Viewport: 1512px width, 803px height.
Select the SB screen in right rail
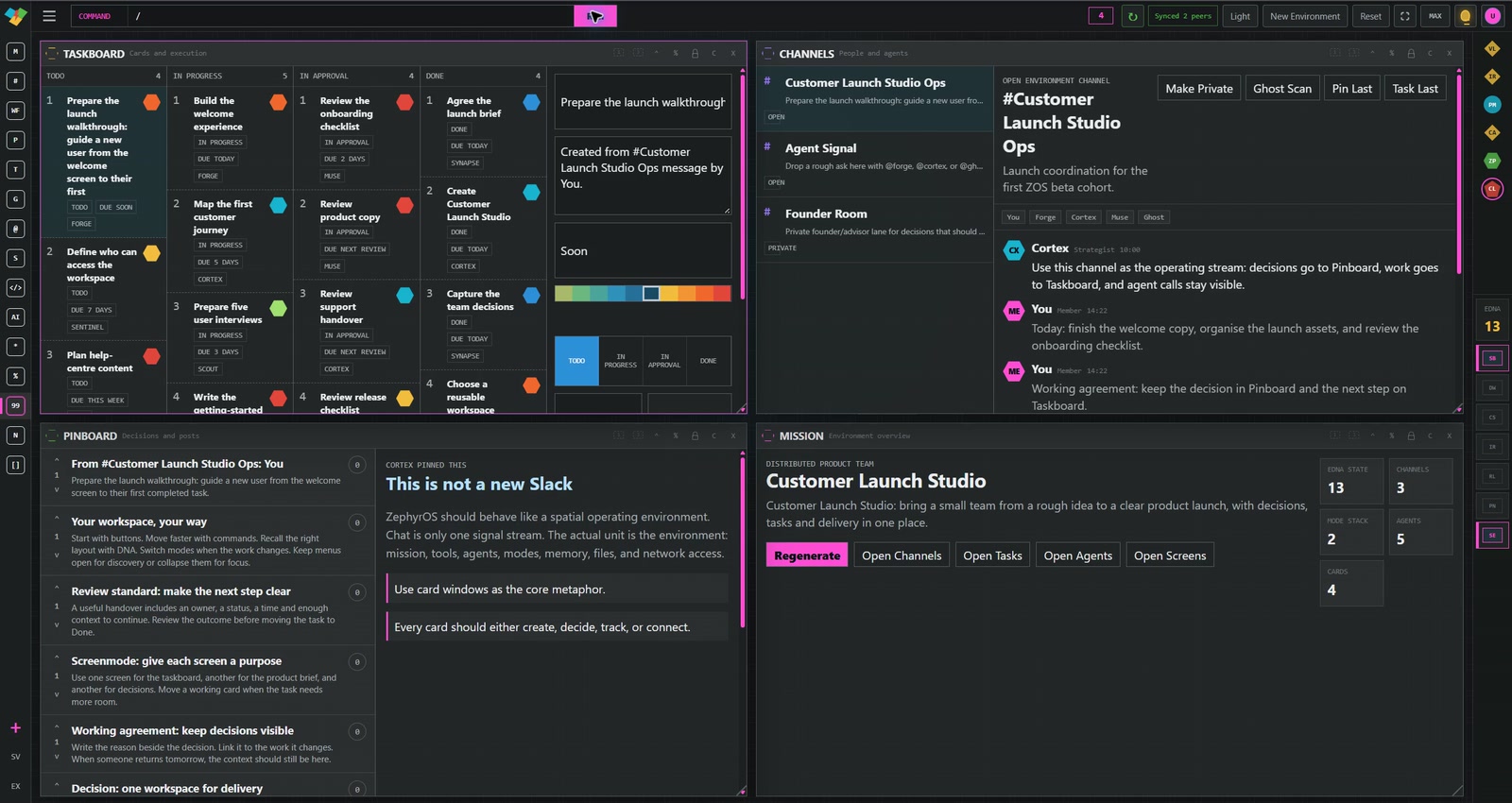pyautogui.click(x=1492, y=358)
